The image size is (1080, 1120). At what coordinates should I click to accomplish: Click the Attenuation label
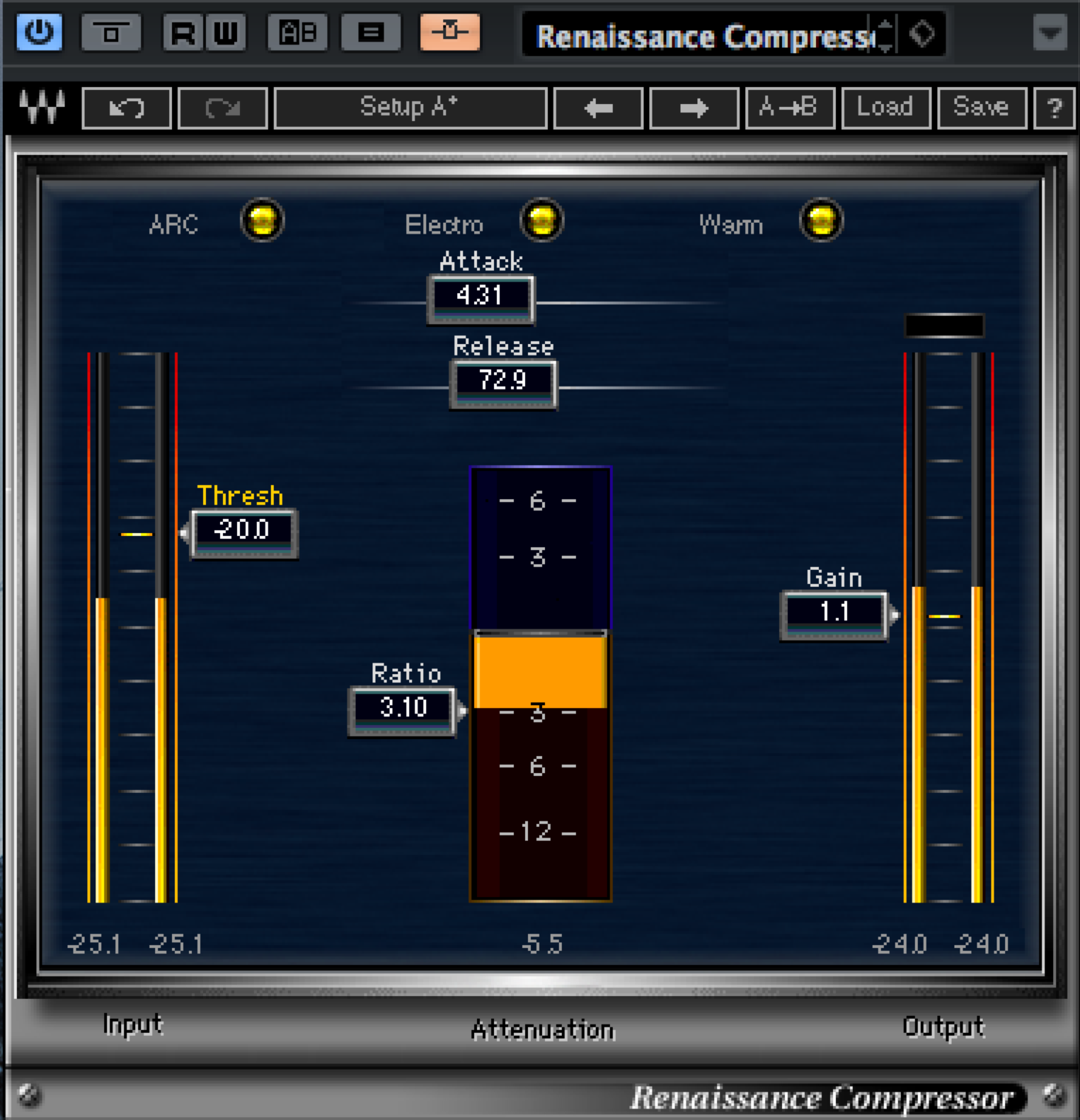[x=543, y=1029]
